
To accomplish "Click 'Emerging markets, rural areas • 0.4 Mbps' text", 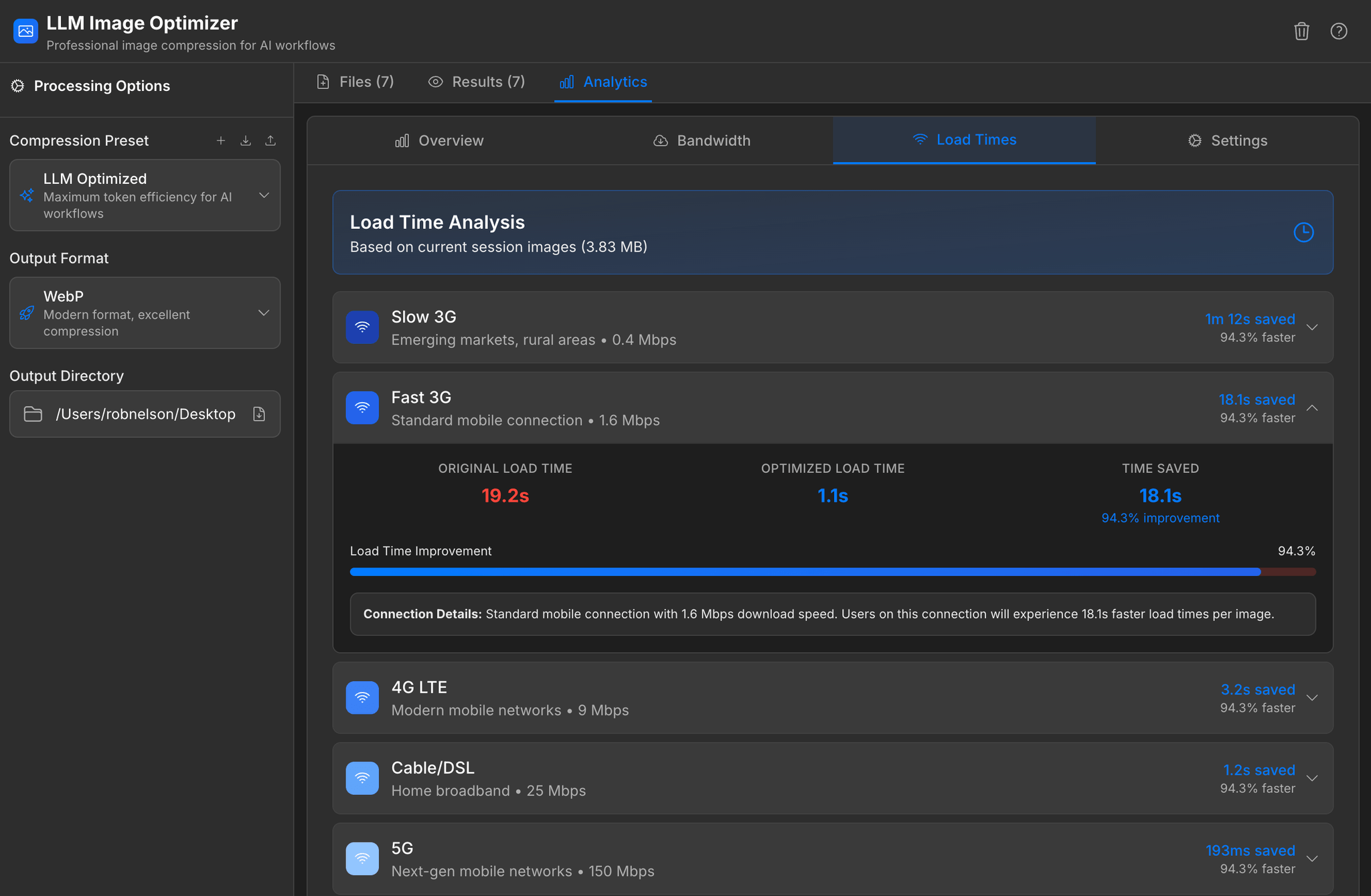I will point(534,340).
